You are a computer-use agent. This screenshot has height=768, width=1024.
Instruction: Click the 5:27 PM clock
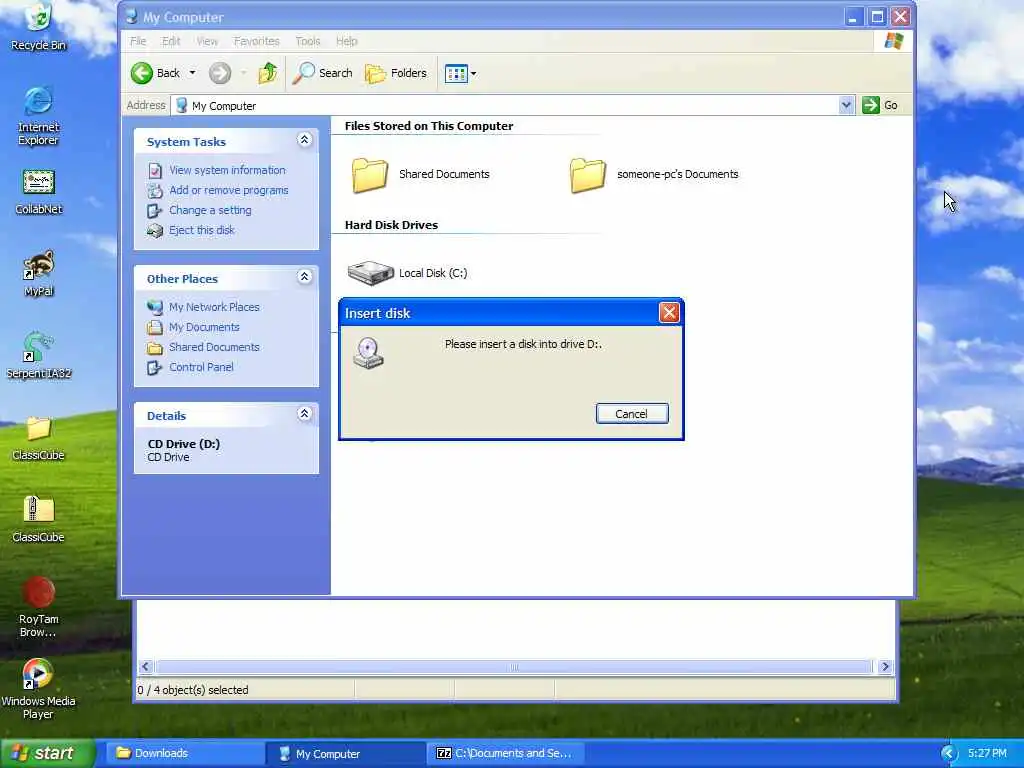[987, 753]
